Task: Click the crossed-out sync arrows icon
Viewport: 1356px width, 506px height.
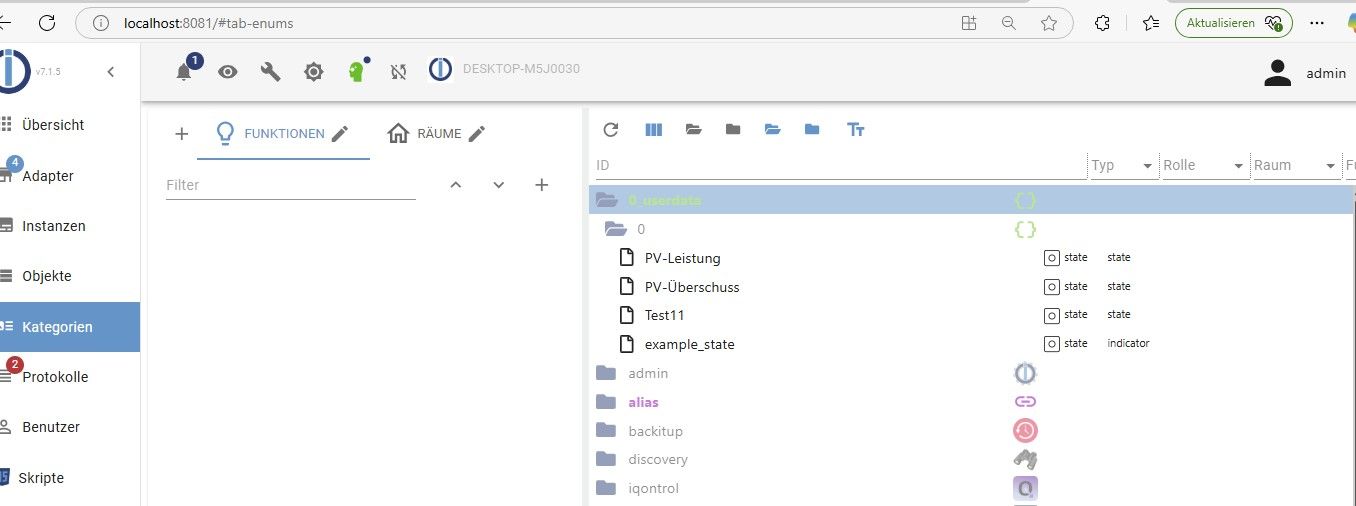Action: 399,72
